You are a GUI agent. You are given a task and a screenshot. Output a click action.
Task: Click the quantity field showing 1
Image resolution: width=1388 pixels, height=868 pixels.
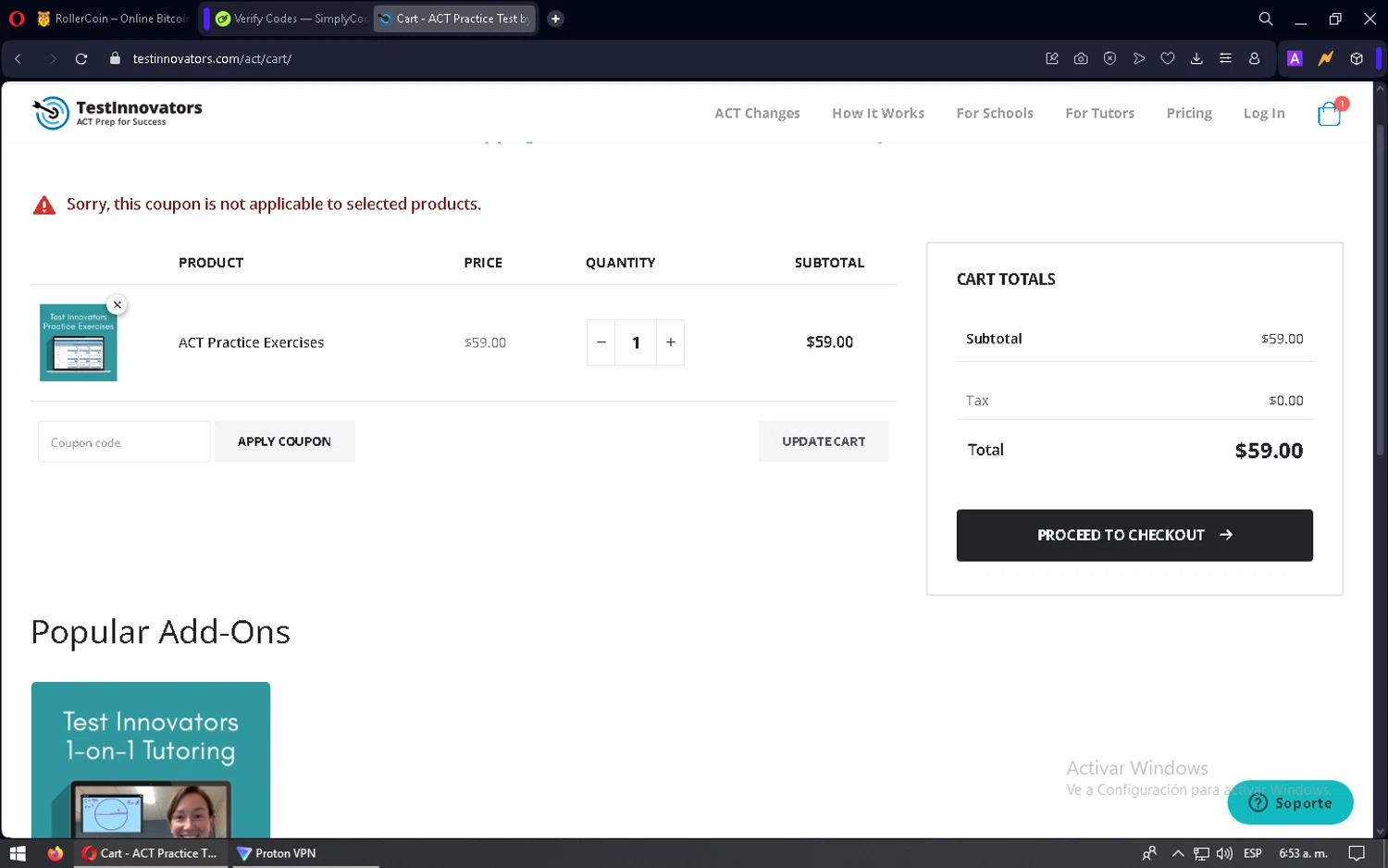click(636, 342)
